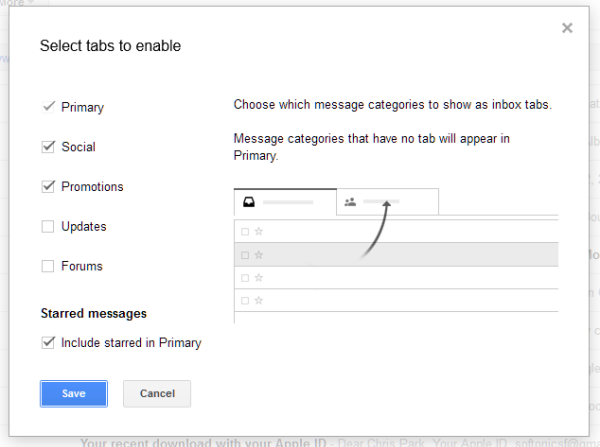Select the first tab in the preview
Screen dimensions: 600x447
click(284, 202)
